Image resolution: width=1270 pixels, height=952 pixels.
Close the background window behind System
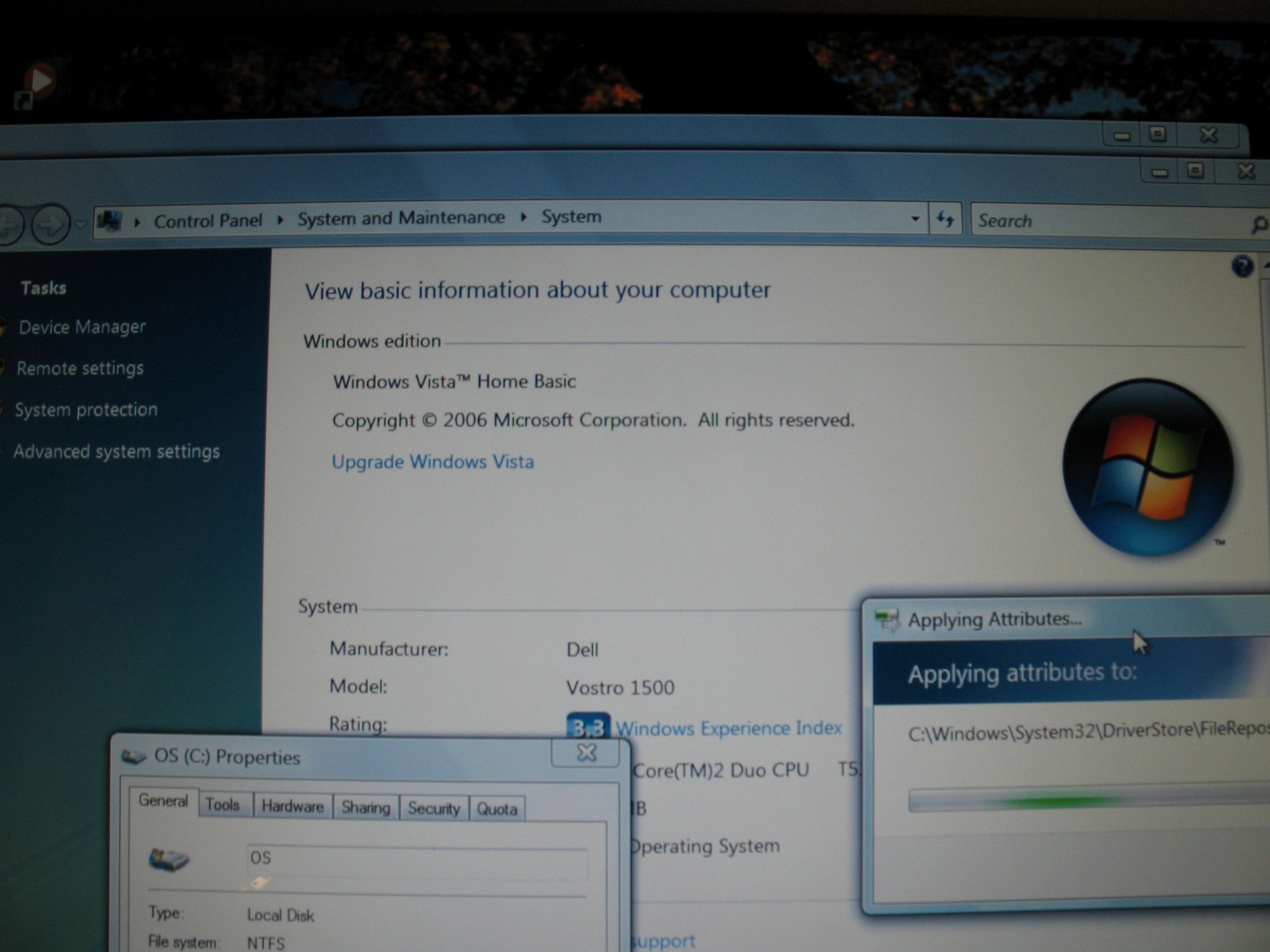point(1209,135)
